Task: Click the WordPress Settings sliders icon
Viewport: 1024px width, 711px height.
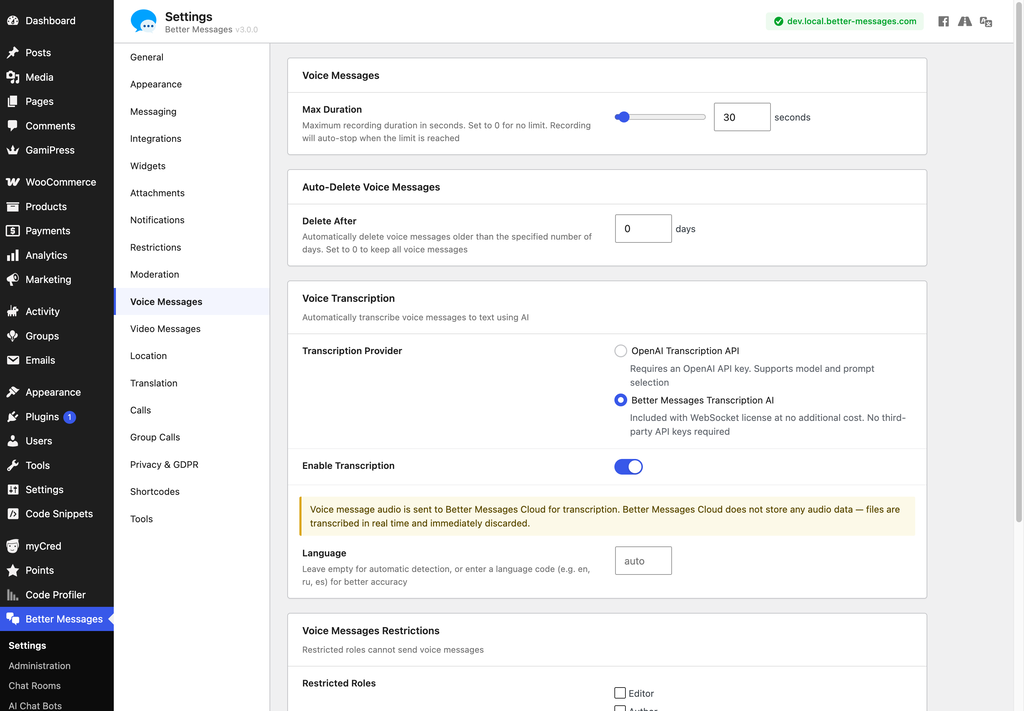Action: [x=12, y=490]
